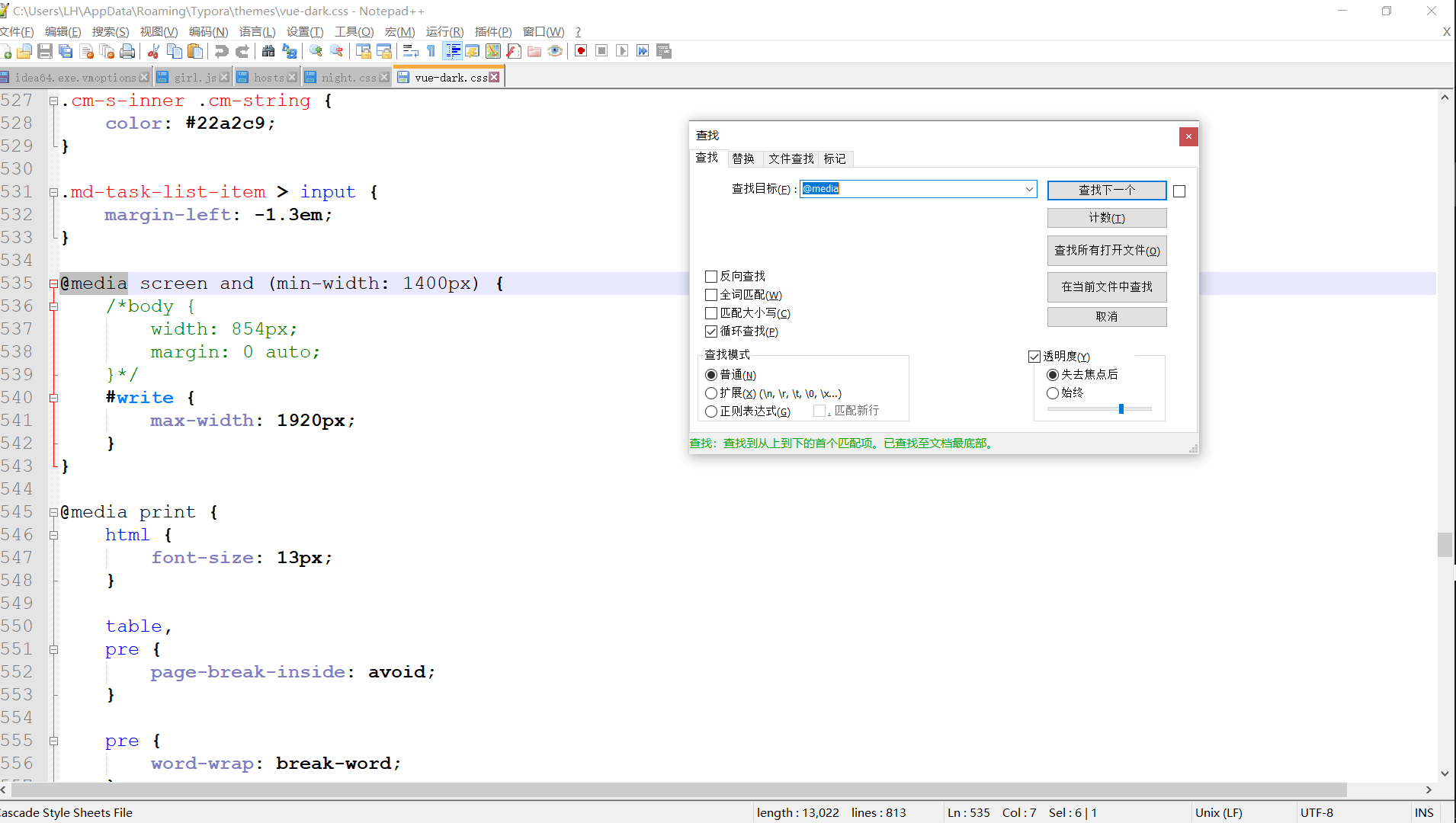Toggle checkbox beside 查找下一个 button
Viewport: 1456px width, 823px height.
pyautogui.click(x=1179, y=191)
